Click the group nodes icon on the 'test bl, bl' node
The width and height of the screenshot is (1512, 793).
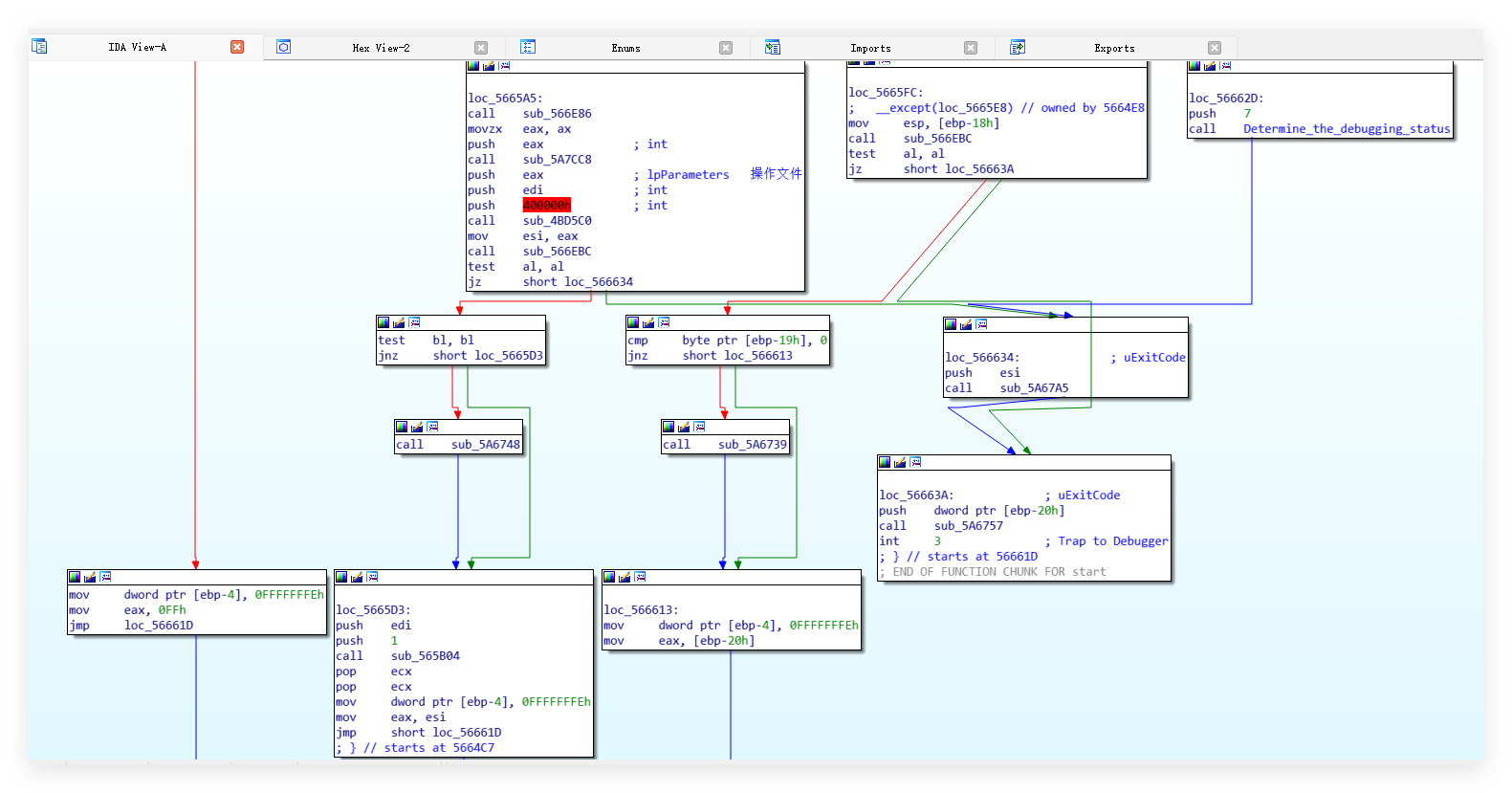click(414, 322)
